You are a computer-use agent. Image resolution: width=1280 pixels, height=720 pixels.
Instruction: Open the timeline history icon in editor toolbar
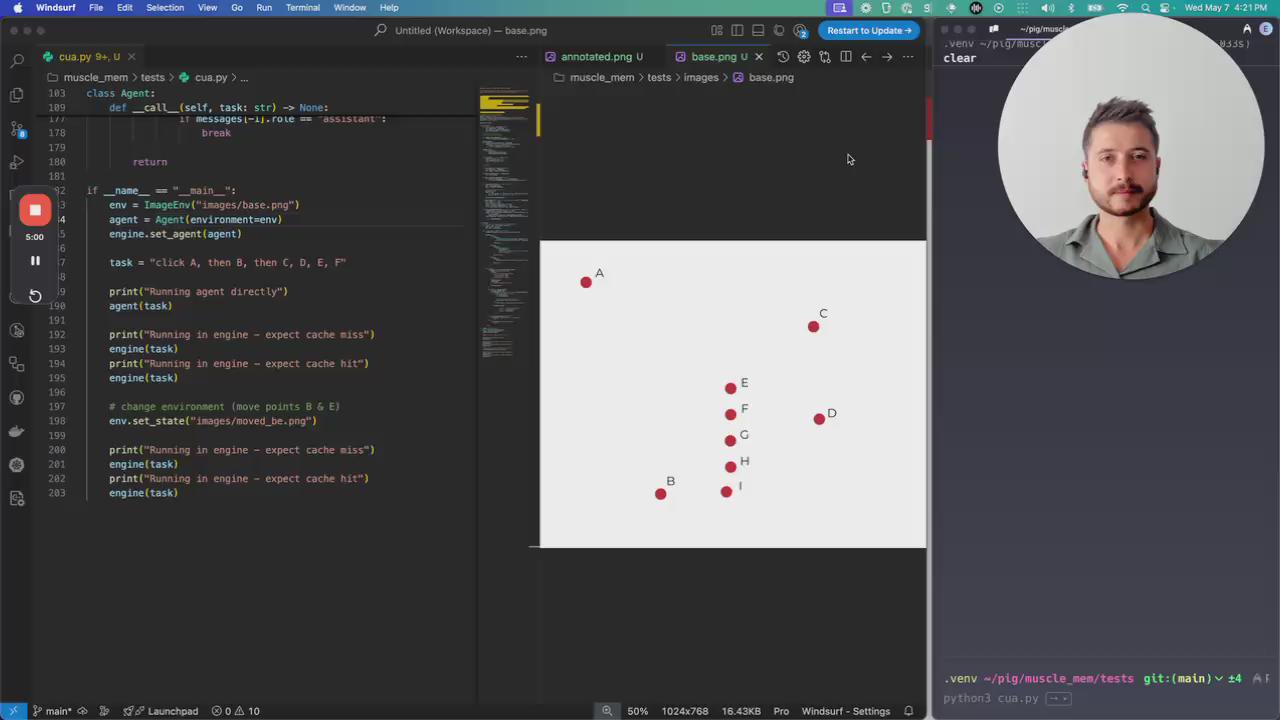point(783,57)
